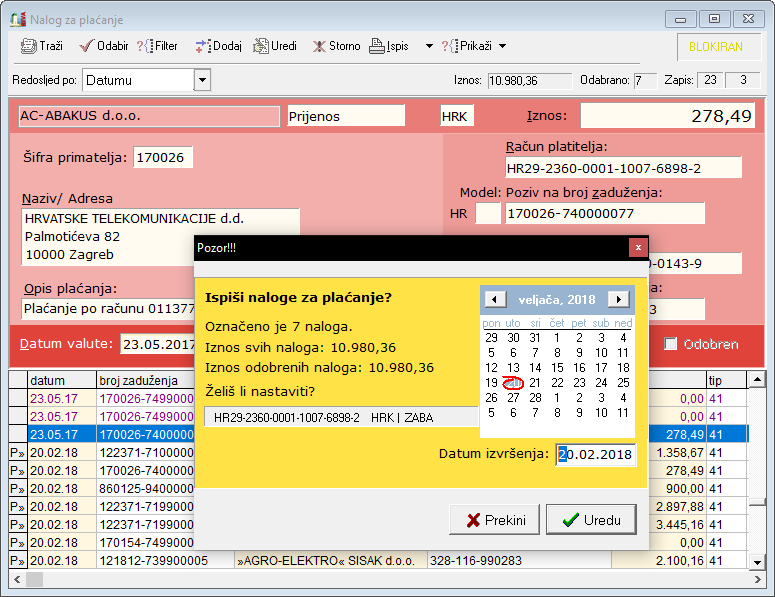Go to next month in calendar

point(619,299)
